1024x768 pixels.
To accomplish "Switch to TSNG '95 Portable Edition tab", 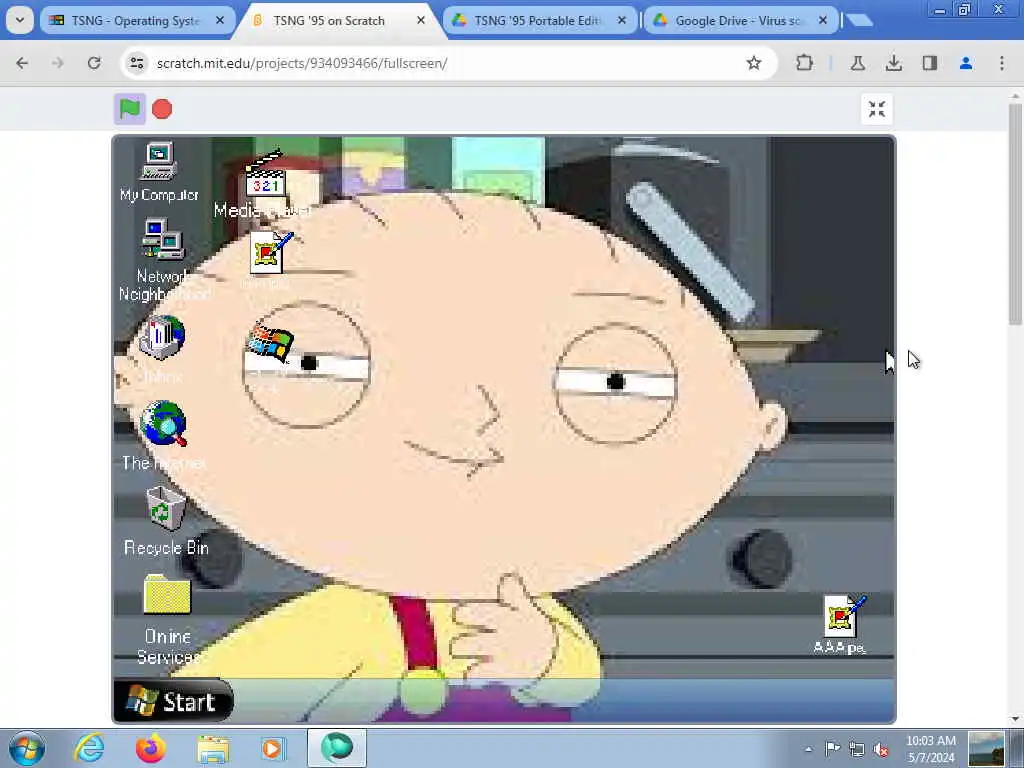I will tap(537, 21).
